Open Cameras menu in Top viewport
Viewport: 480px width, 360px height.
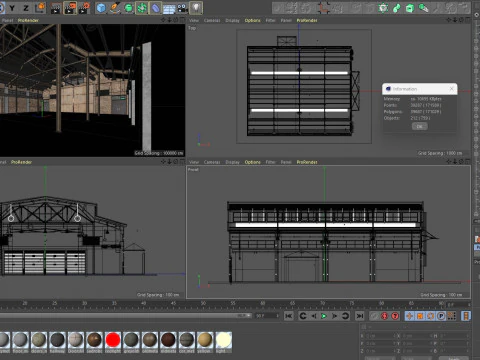click(x=212, y=20)
